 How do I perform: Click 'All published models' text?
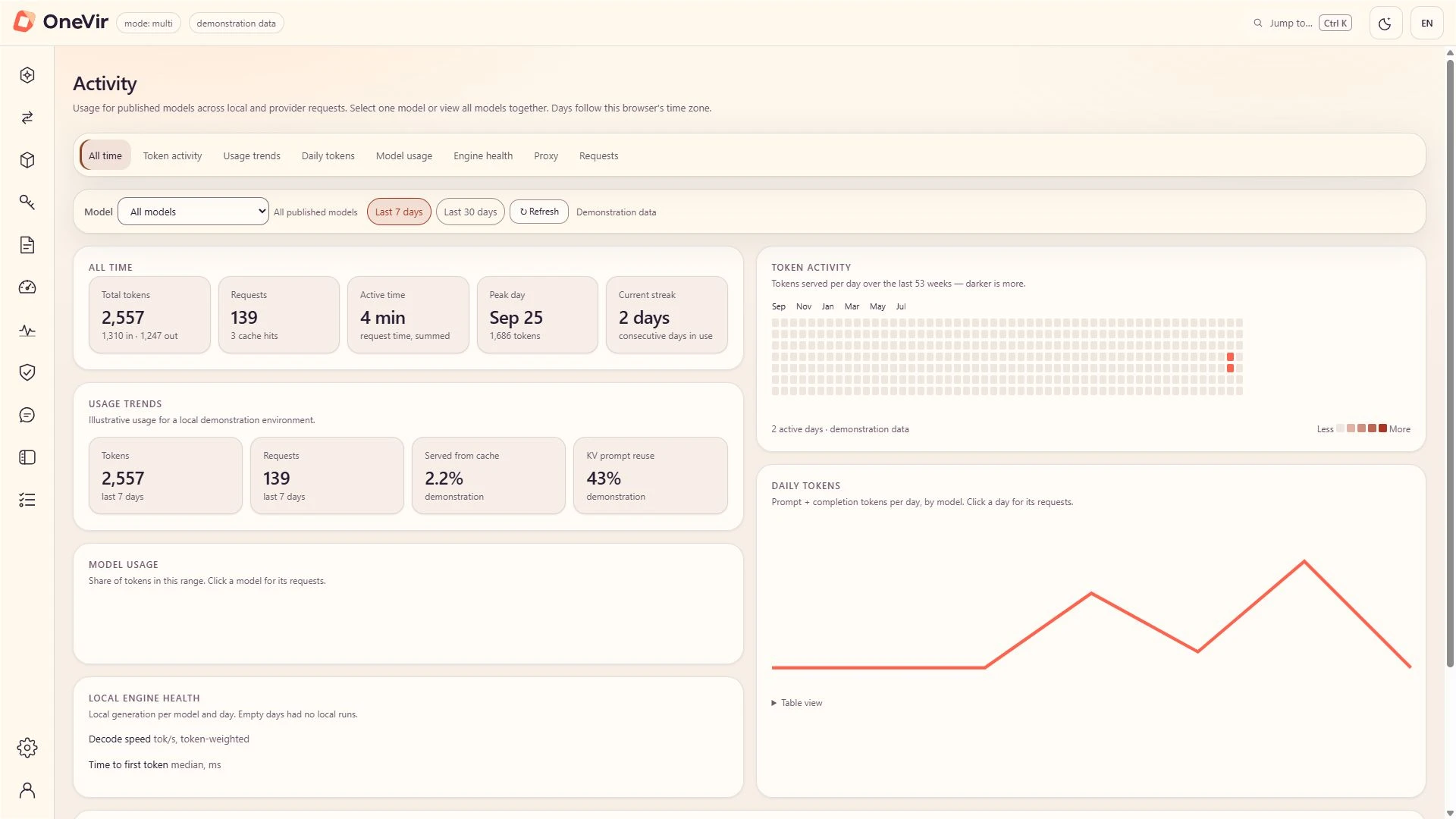coord(315,212)
